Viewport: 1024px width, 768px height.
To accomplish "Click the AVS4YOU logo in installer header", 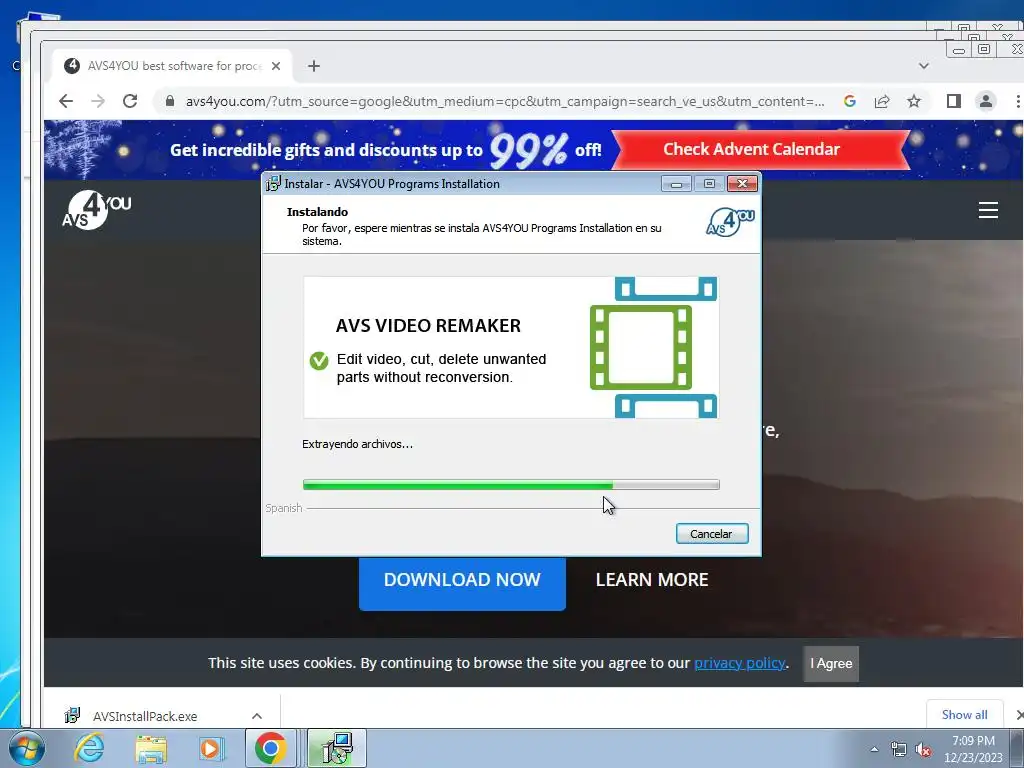I will [730, 221].
